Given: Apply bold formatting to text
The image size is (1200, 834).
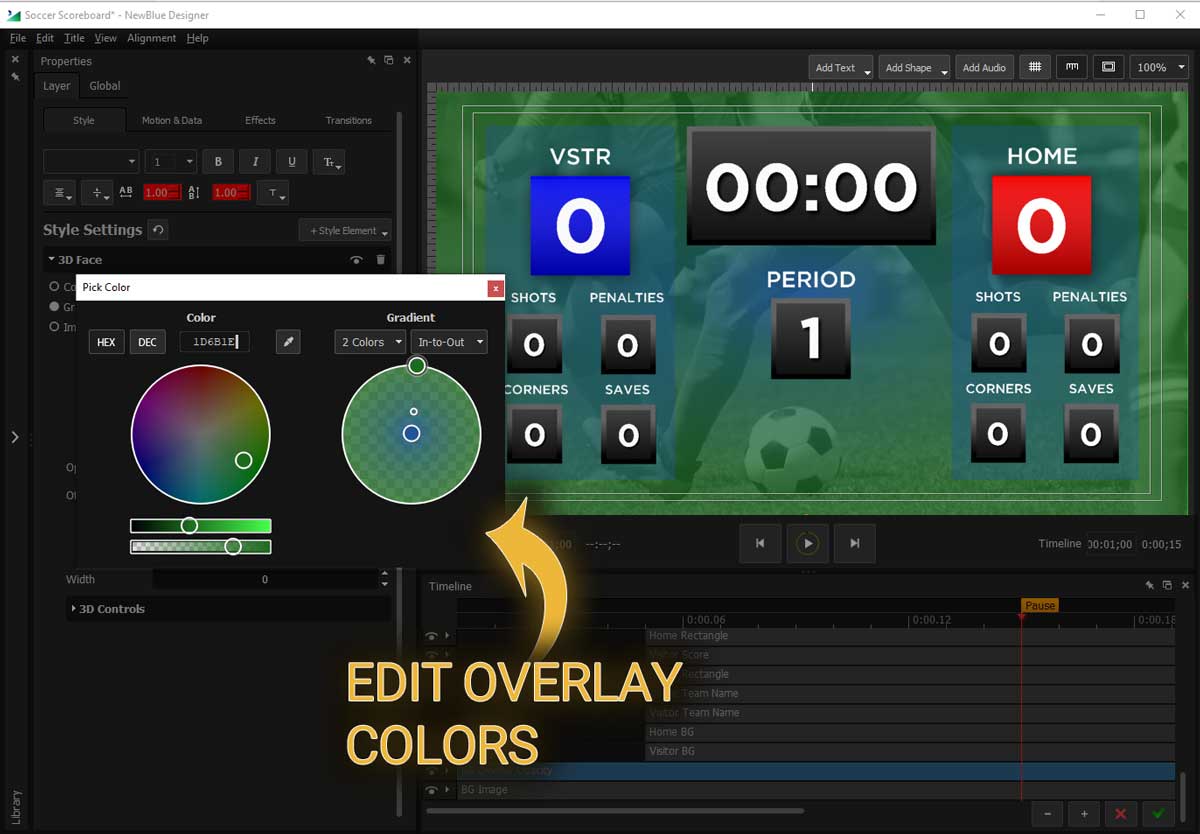Looking at the screenshot, I should pos(217,161).
